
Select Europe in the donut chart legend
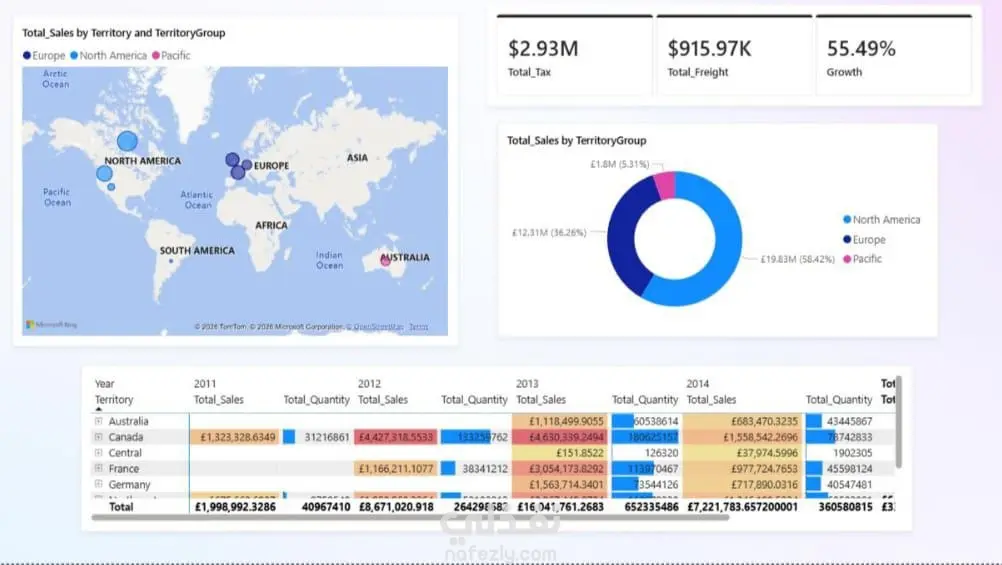pos(864,240)
